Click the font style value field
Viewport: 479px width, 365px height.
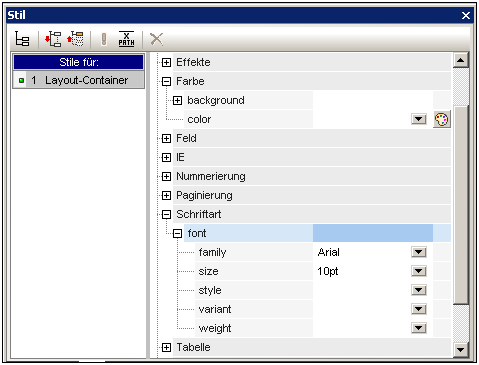[363, 290]
